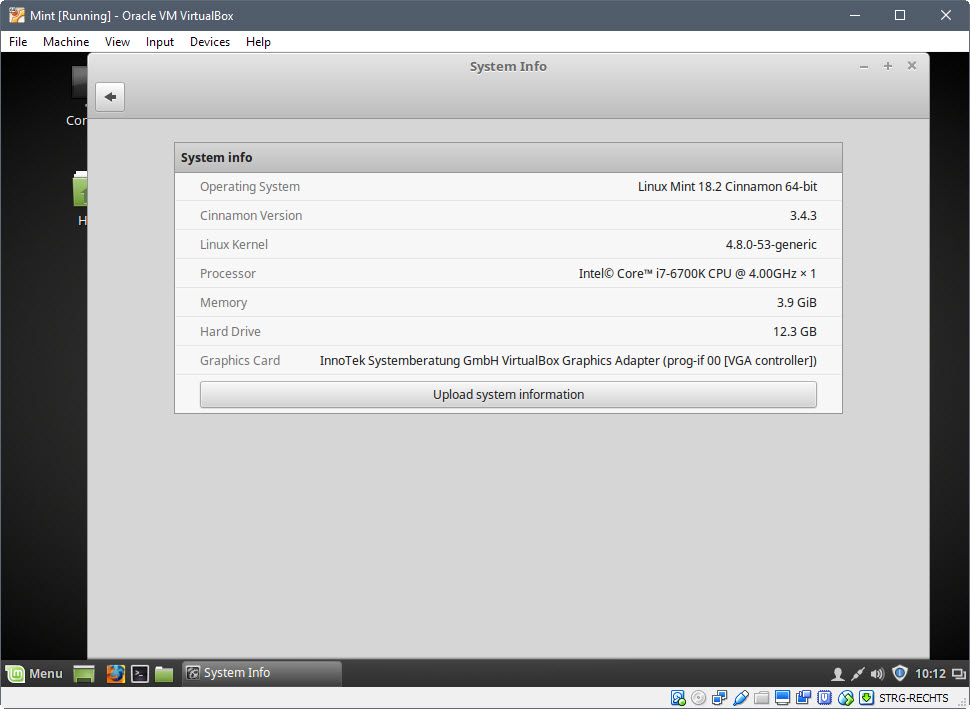Click the sound volume icon in panel
This screenshot has width=970, height=709.
pos(877,674)
